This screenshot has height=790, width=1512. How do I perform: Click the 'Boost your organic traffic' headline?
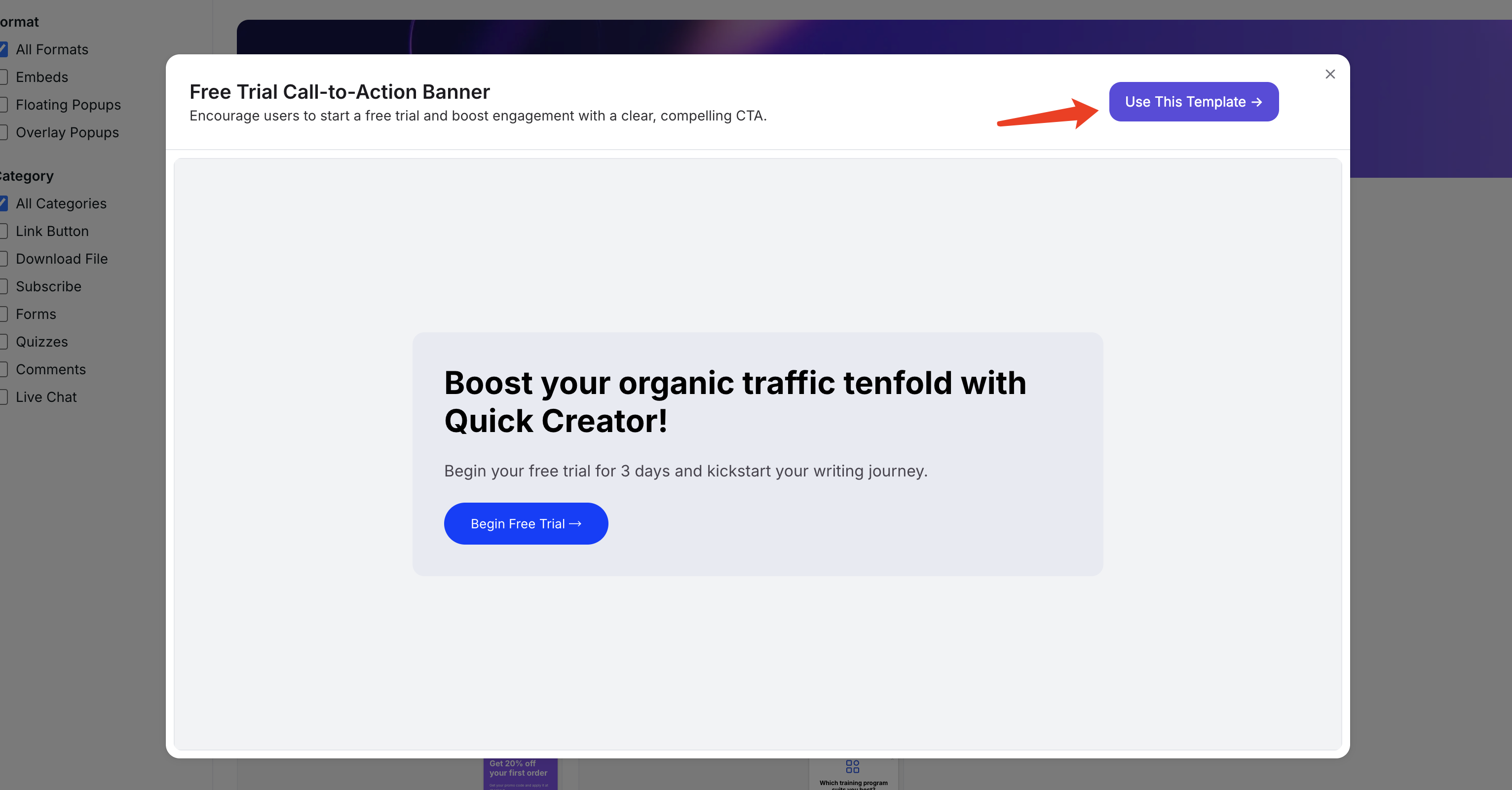pos(735,402)
